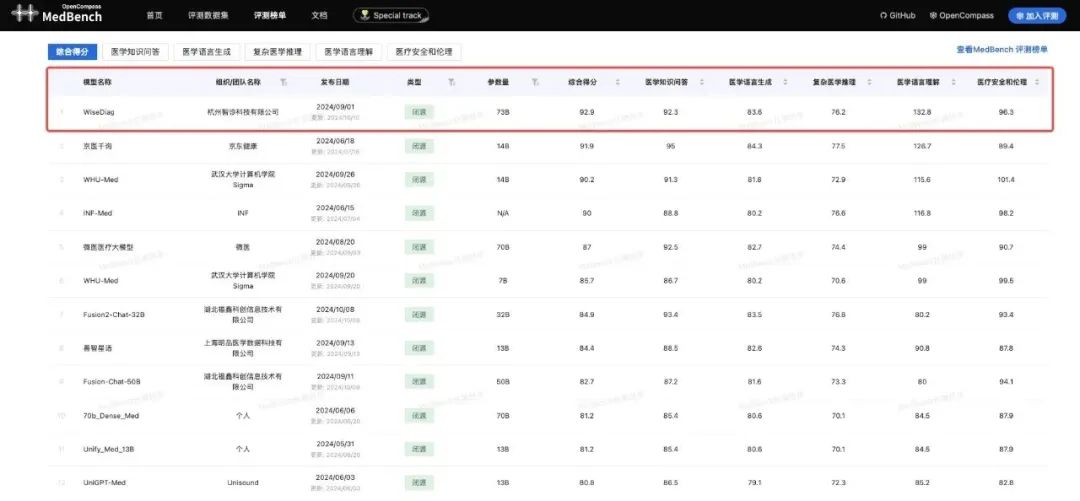This screenshot has height=501, width=1080.
Task: Click the 32B parameter cell
Action: click(503, 314)
